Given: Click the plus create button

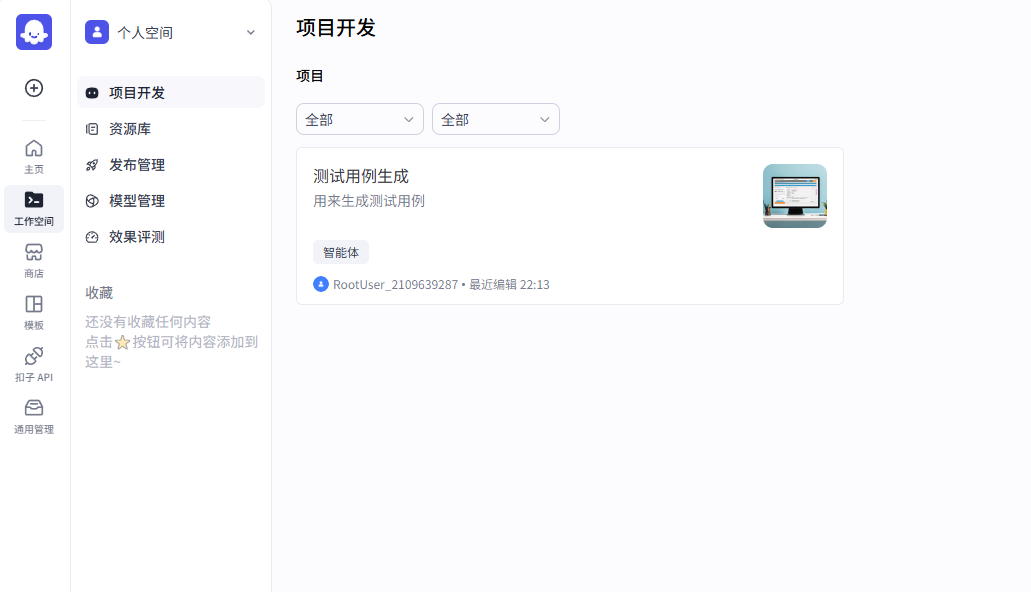Looking at the screenshot, I should 34,88.
